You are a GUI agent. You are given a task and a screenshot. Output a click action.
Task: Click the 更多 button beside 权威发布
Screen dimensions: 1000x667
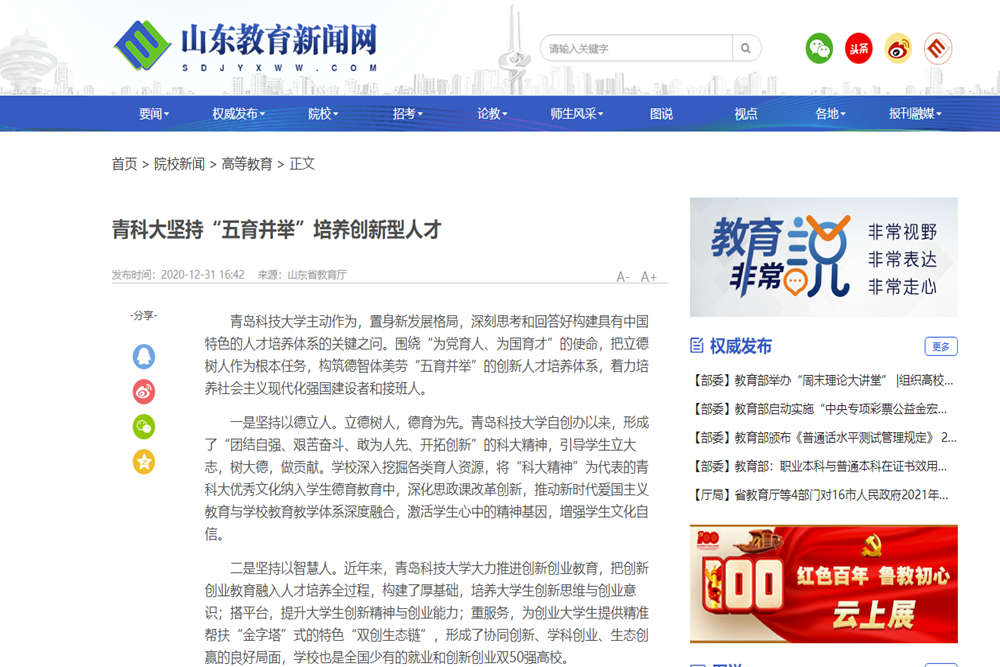pos(940,346)
